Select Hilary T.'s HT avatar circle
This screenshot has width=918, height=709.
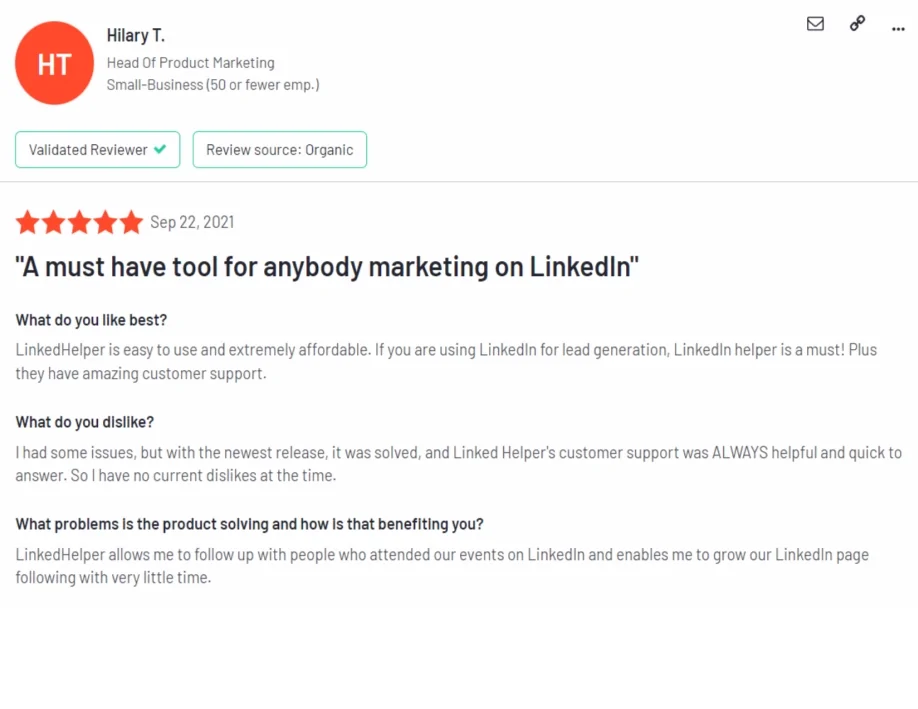[54, 63]
